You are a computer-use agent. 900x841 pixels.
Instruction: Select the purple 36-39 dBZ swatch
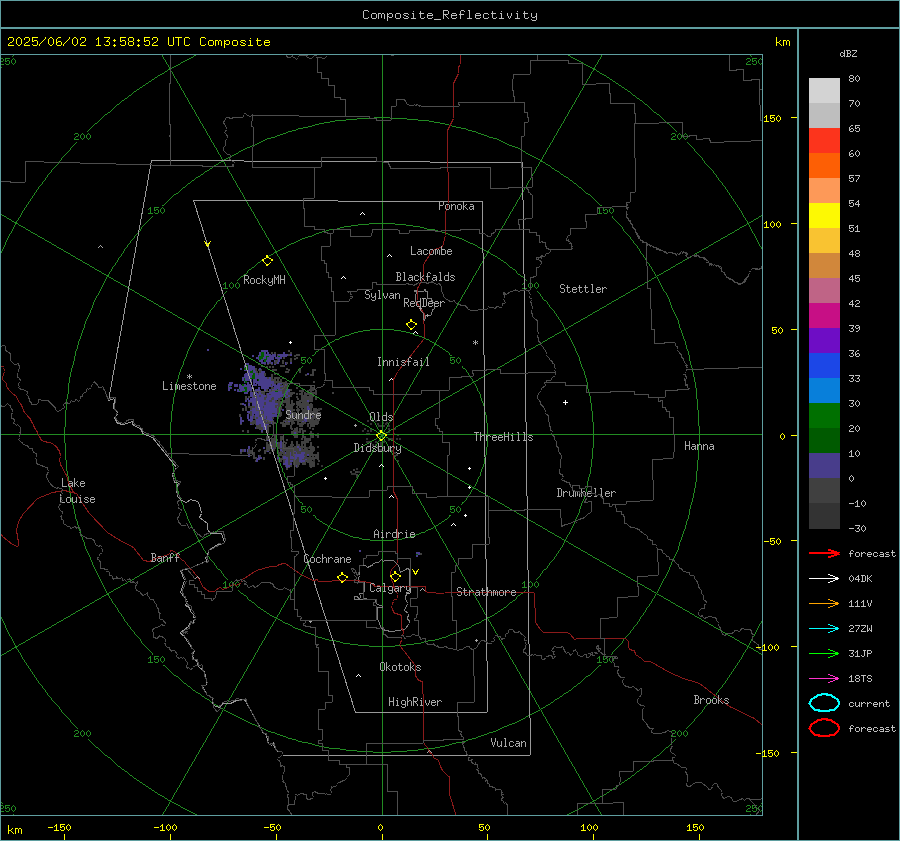point(824,341)
